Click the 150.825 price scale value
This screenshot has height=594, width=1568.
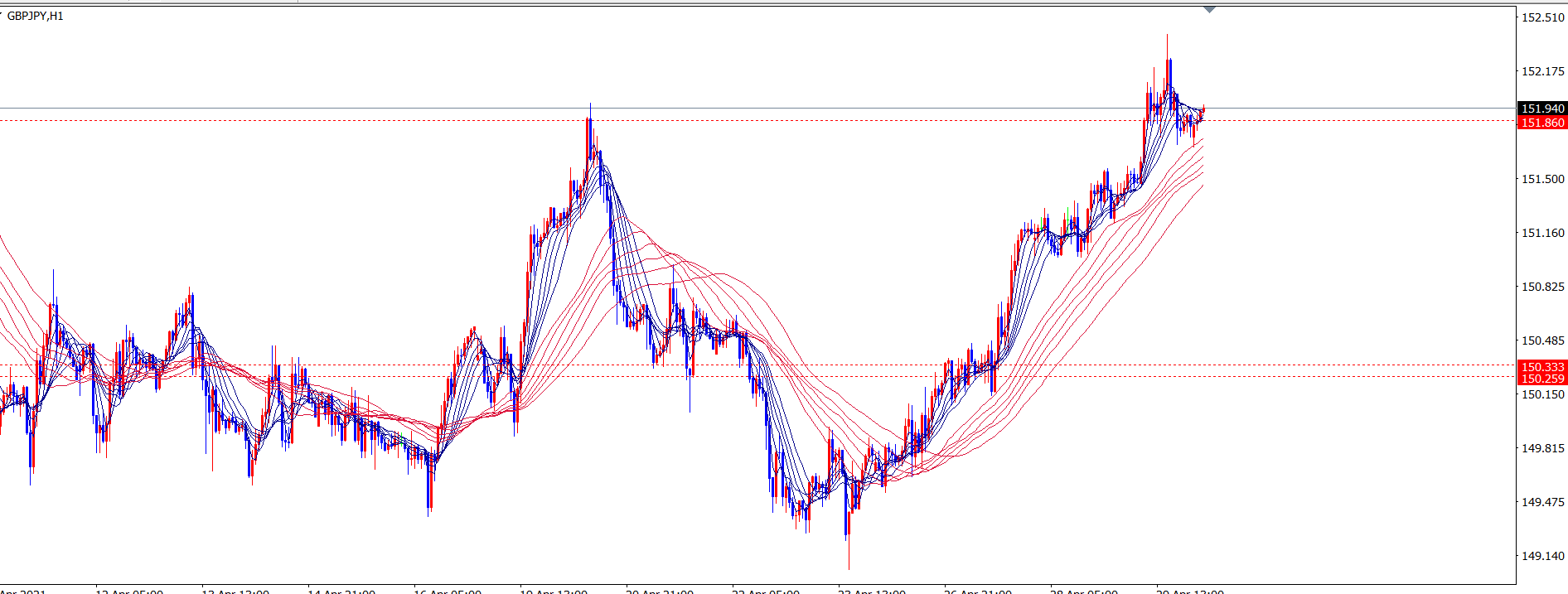pyautogui.click(x=1542, y=287)
